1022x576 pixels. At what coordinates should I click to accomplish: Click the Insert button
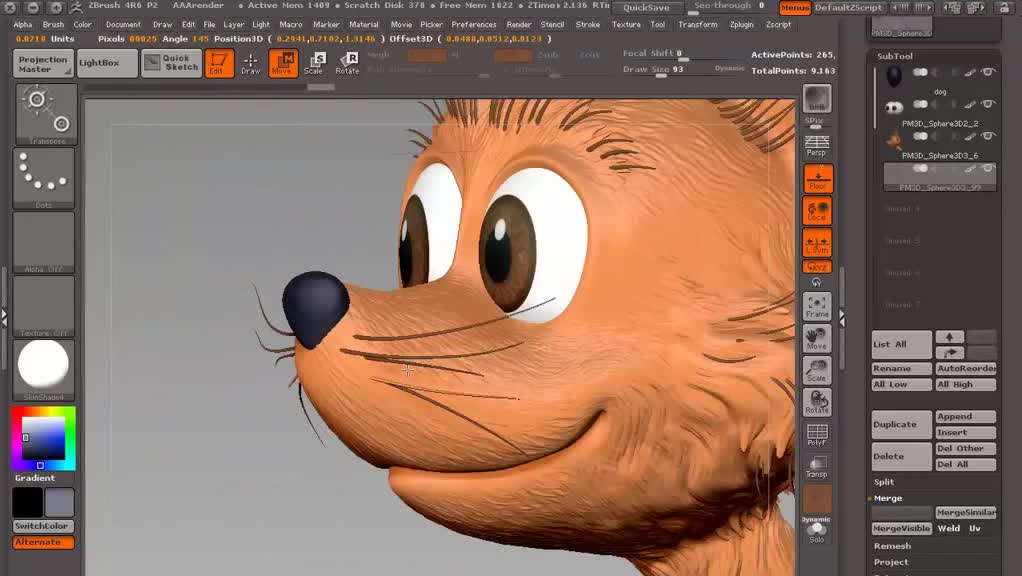(966, 433)
